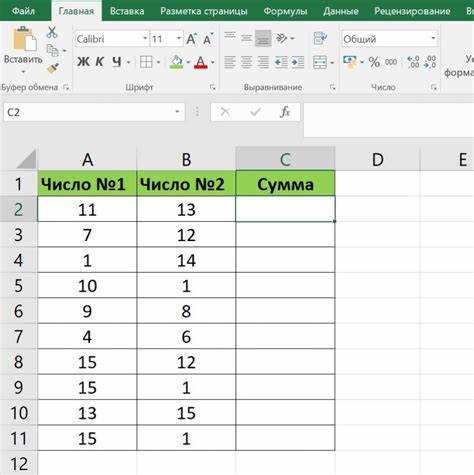This screenshot has width=474, height=475.
Task: Click the Increase Indent icon
Action: coord(298,62)
